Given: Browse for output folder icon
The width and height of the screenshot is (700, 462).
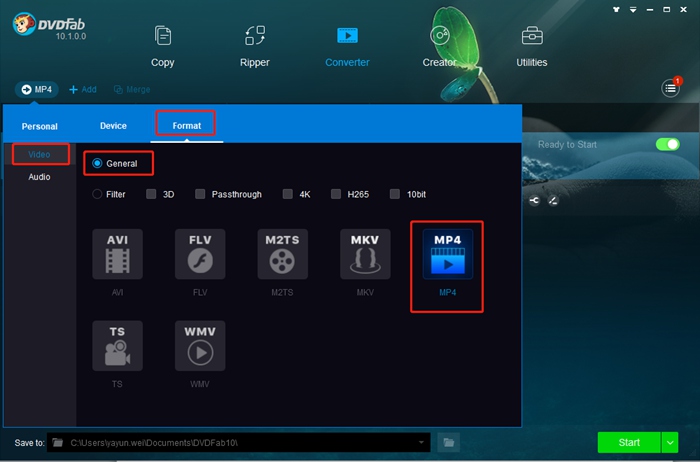Looking at the screenshot, I should 449,442.
